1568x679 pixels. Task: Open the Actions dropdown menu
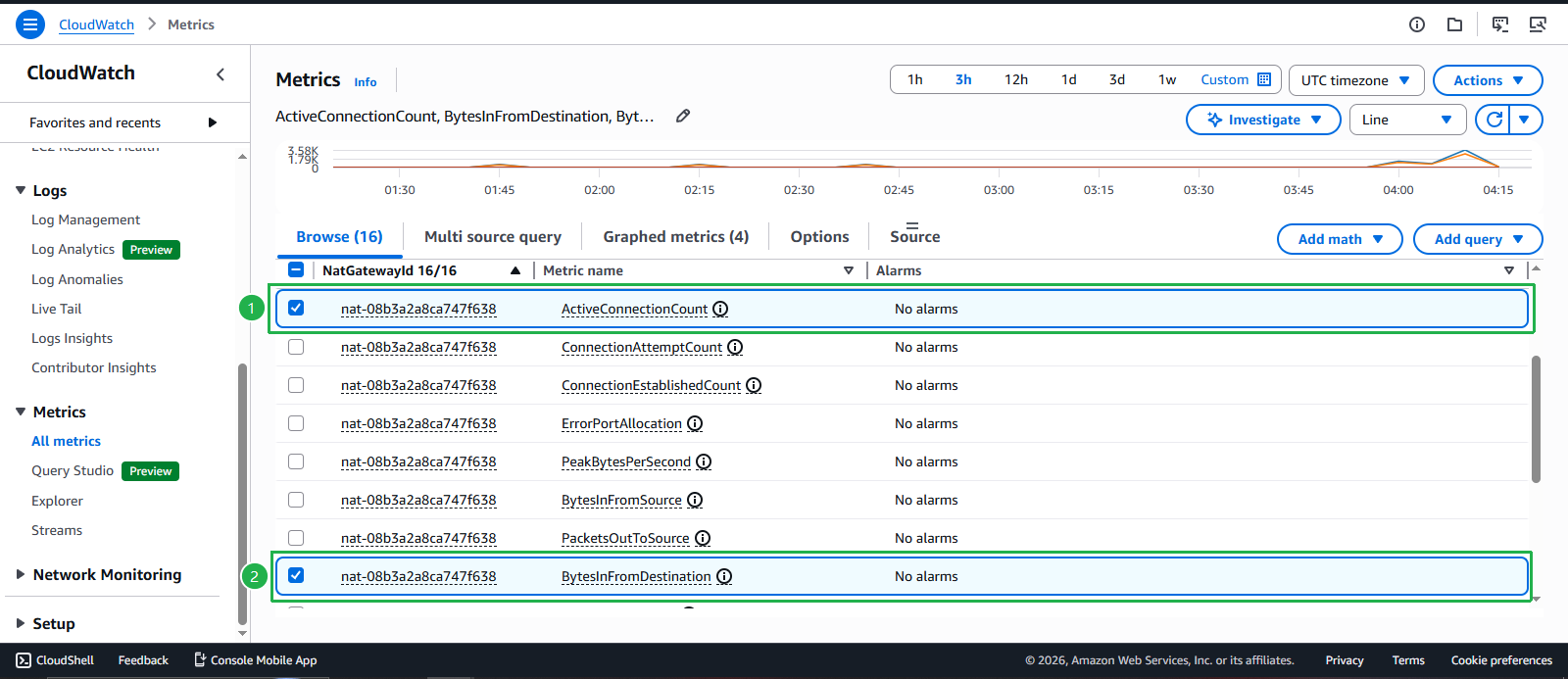click(1488, 80)
